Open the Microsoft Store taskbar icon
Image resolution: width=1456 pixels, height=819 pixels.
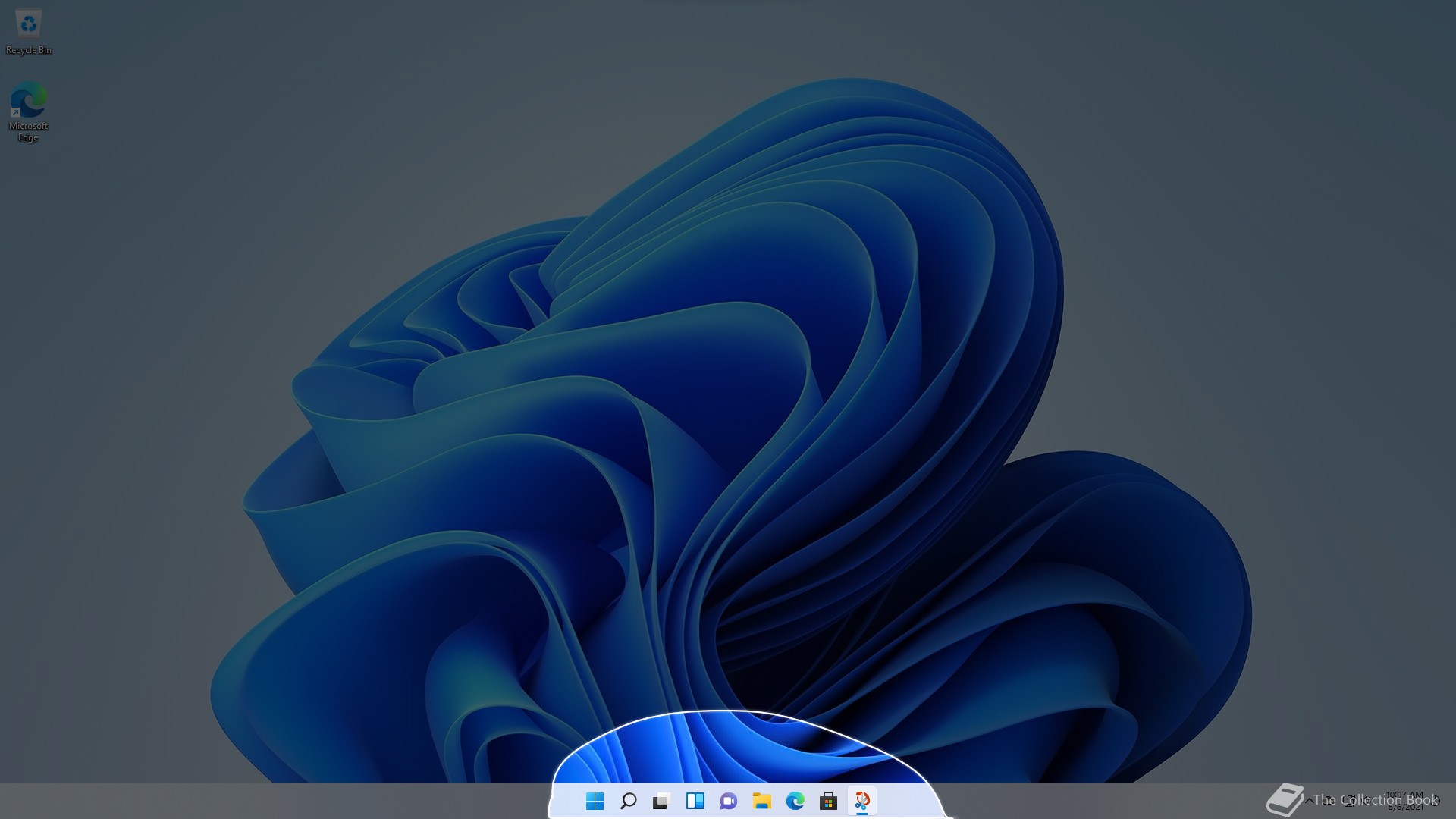pyautogui.click(x=828, y=801)
